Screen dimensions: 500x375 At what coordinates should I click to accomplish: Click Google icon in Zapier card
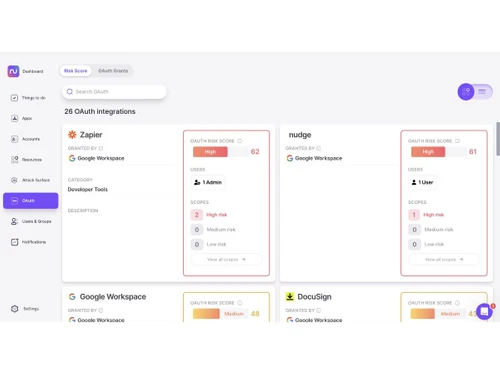(72, 158)
